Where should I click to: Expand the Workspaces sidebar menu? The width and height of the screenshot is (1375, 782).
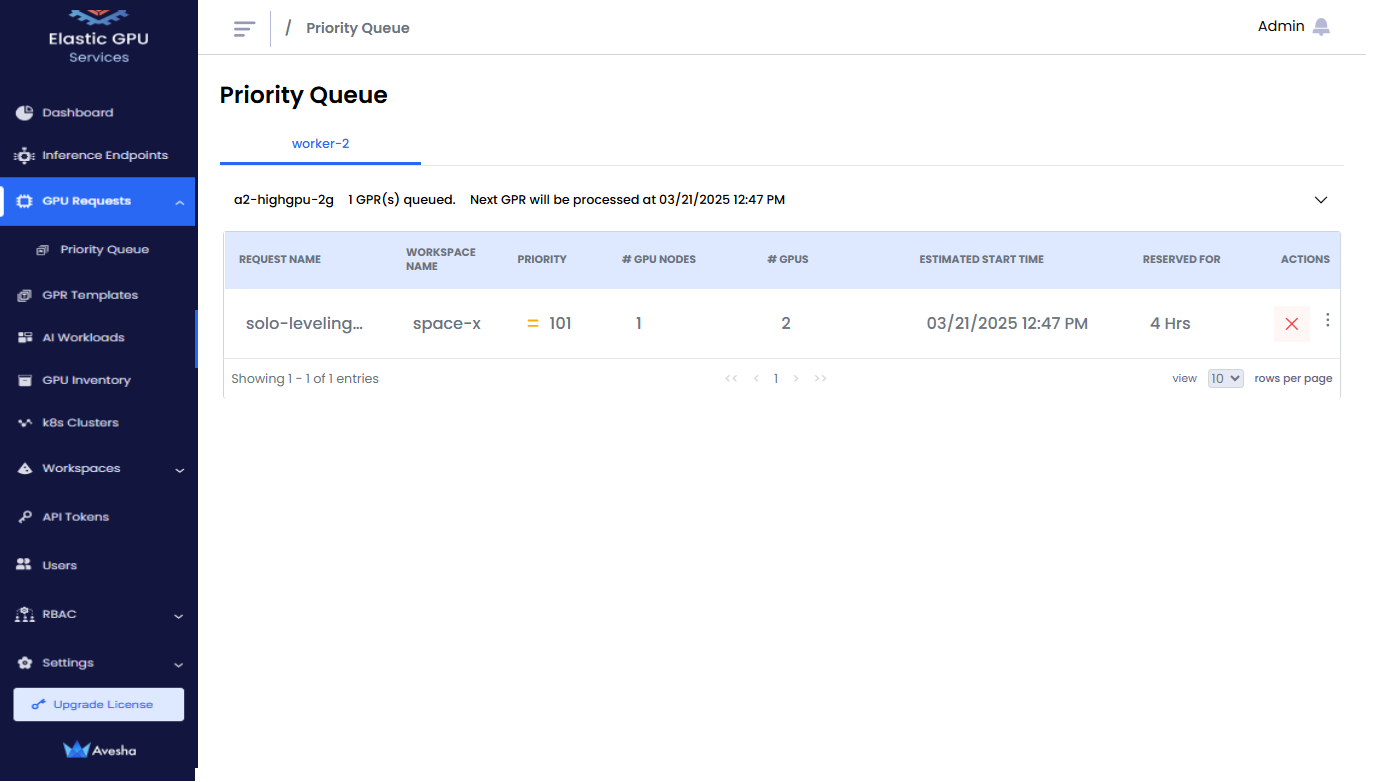[x=179, y=469]
